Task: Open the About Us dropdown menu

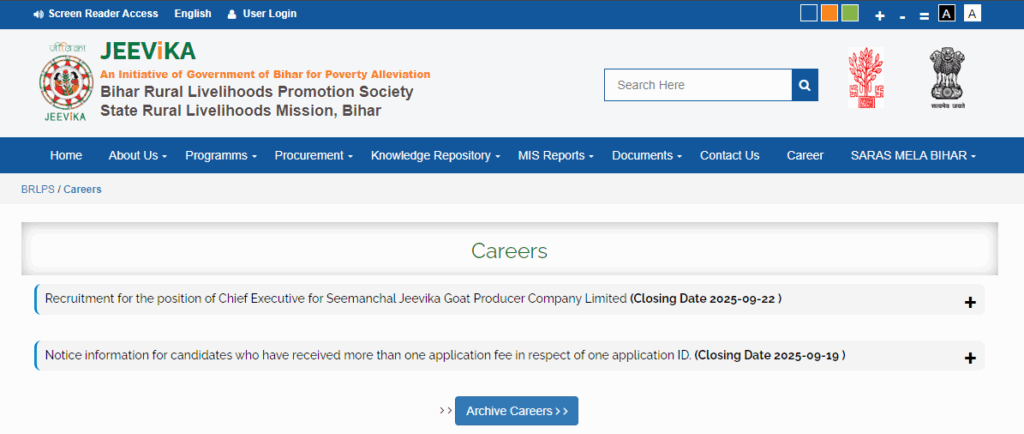Action: click(x=137, y=156)
